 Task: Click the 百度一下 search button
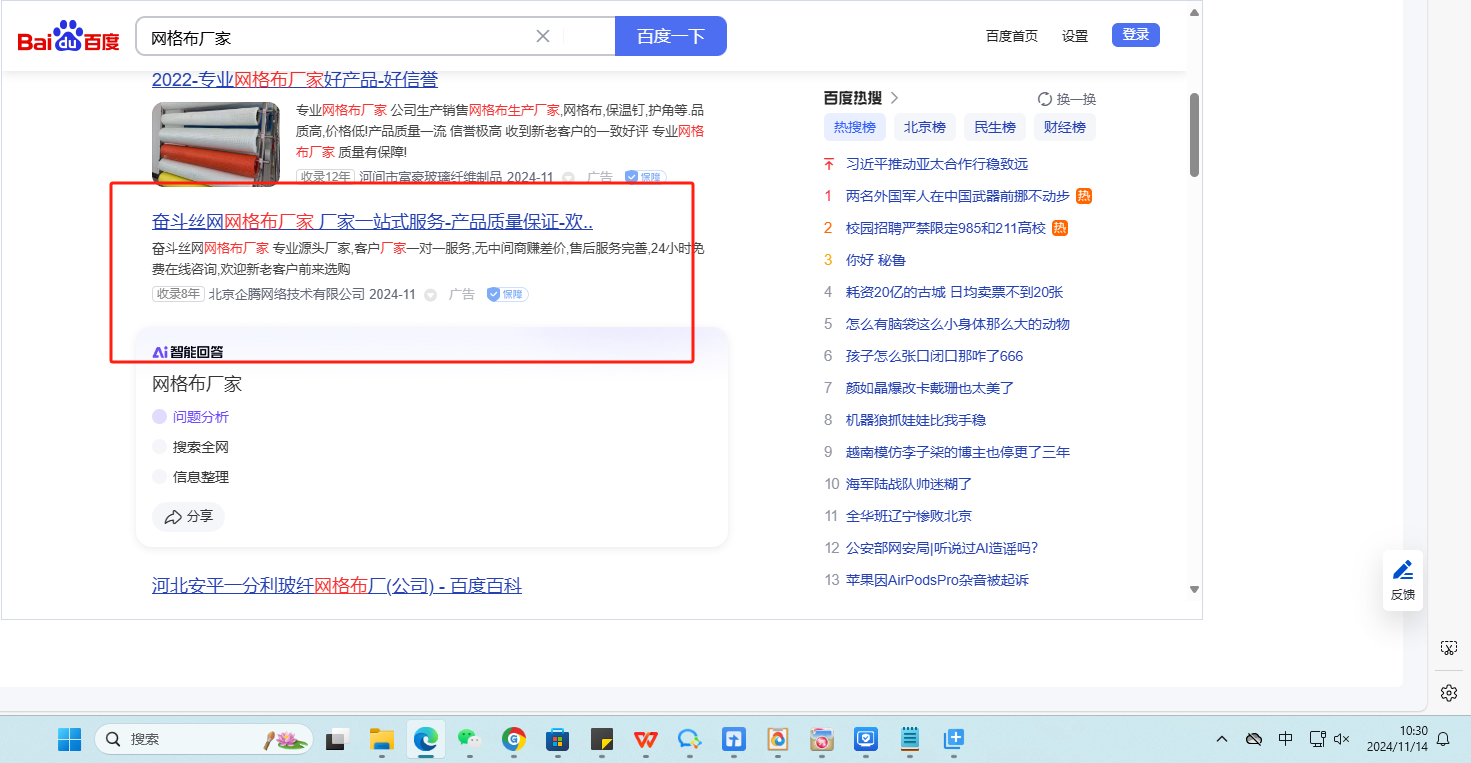pyautogui.click(x=670, y=36)
